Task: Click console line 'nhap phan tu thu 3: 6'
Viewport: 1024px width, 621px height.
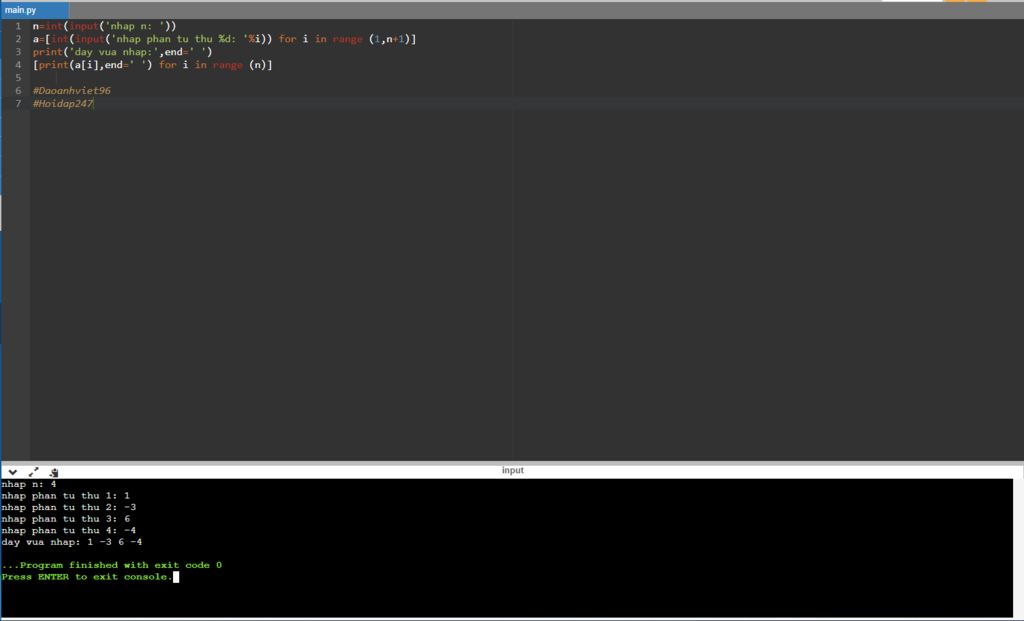Action: pyautogui.click(x=65, y=519)
